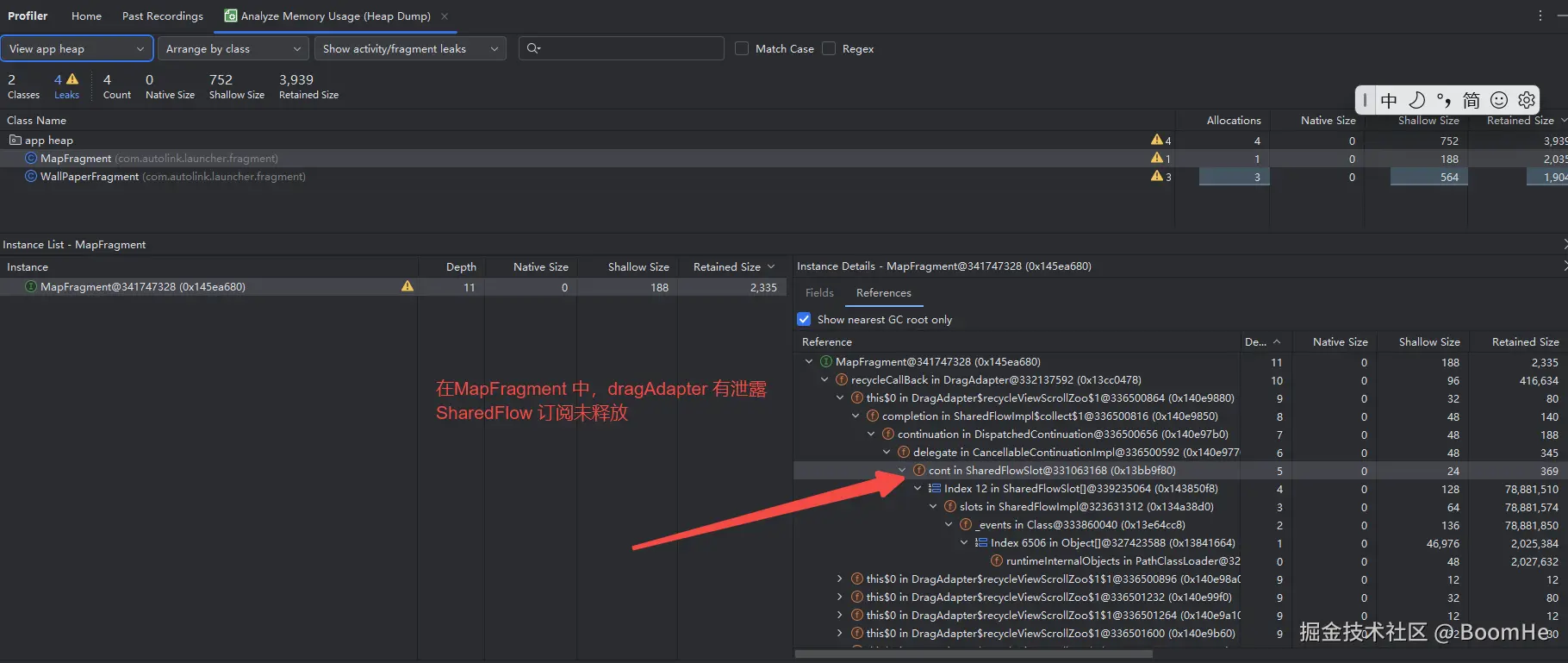Click field icon of cont in SharedFlowSlot
The height and width of the screenshot is (663, 1568).
pyautogui.click(x=919, y=471)
